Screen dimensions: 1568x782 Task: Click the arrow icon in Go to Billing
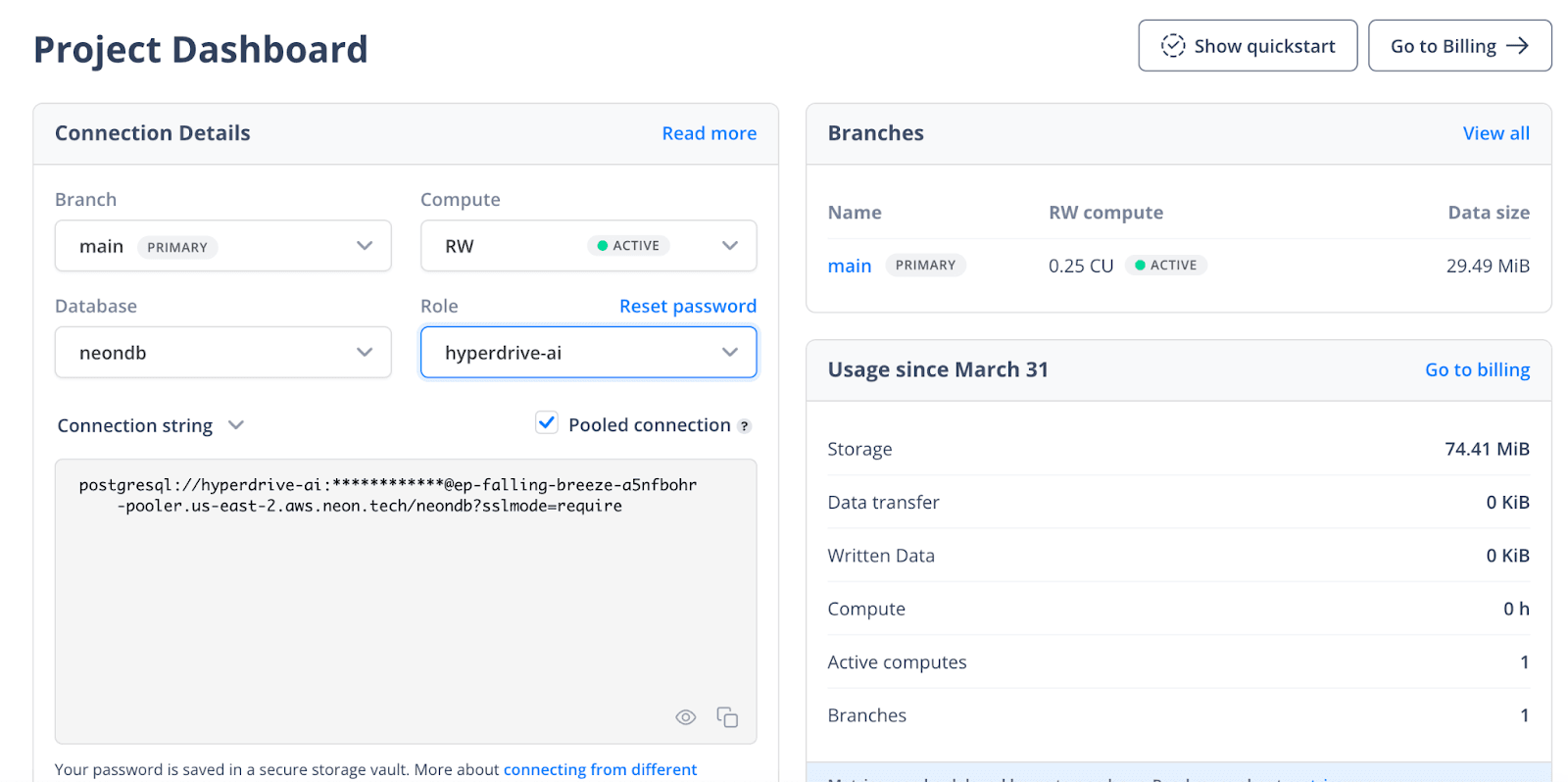pos(1517,46)
